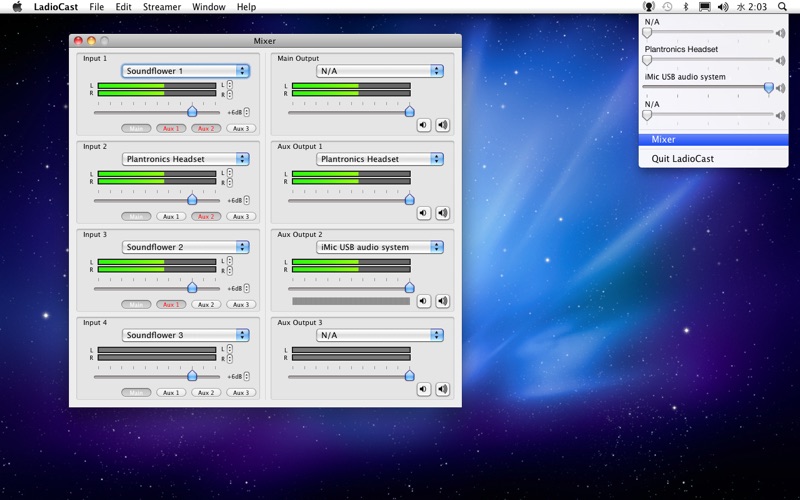Open the Help menu
Image resolution: width=800 pixels, height=500 pixels.
click(x=246, y=7)
